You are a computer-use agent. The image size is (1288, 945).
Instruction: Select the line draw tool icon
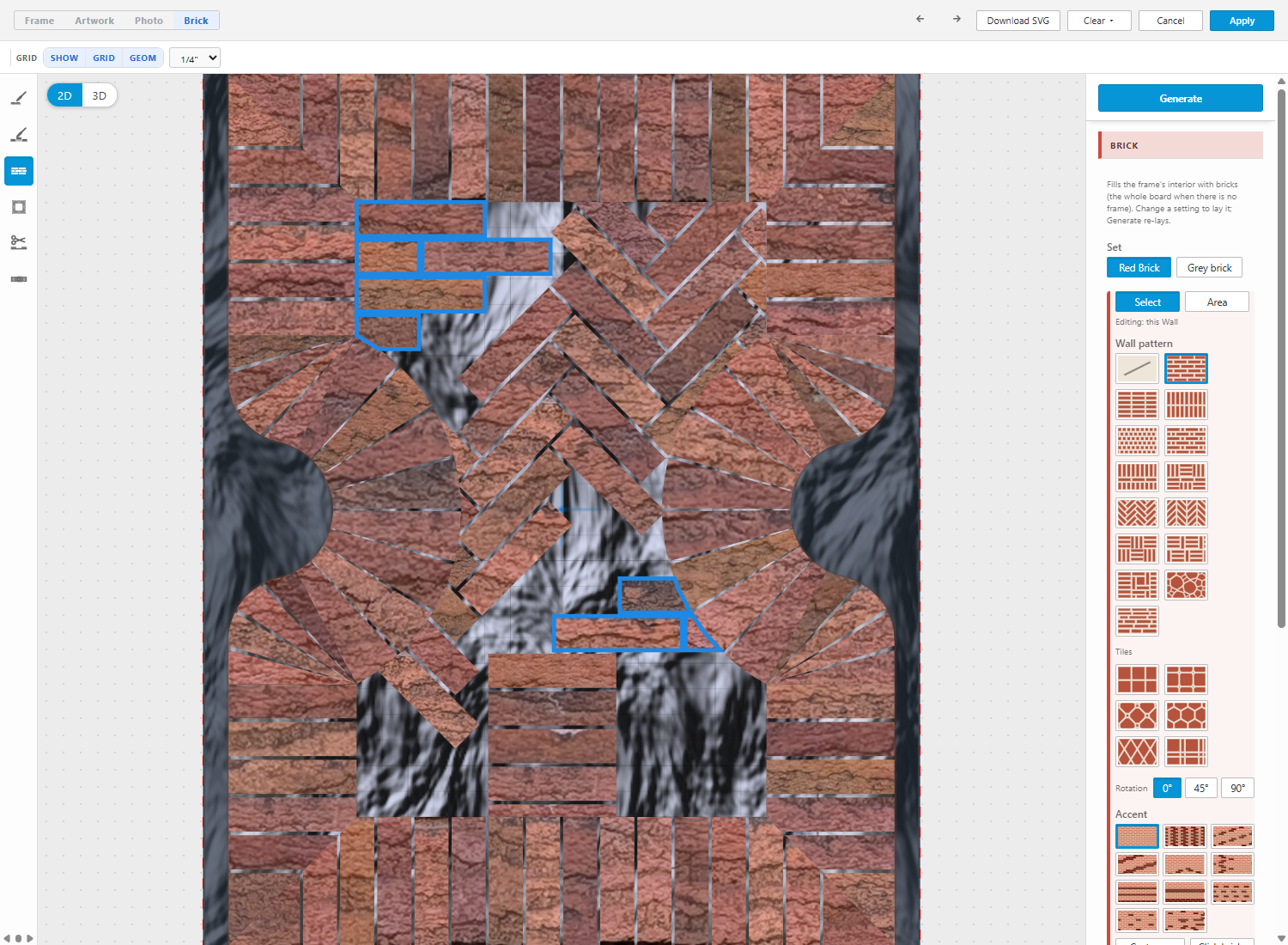(19, 99)
